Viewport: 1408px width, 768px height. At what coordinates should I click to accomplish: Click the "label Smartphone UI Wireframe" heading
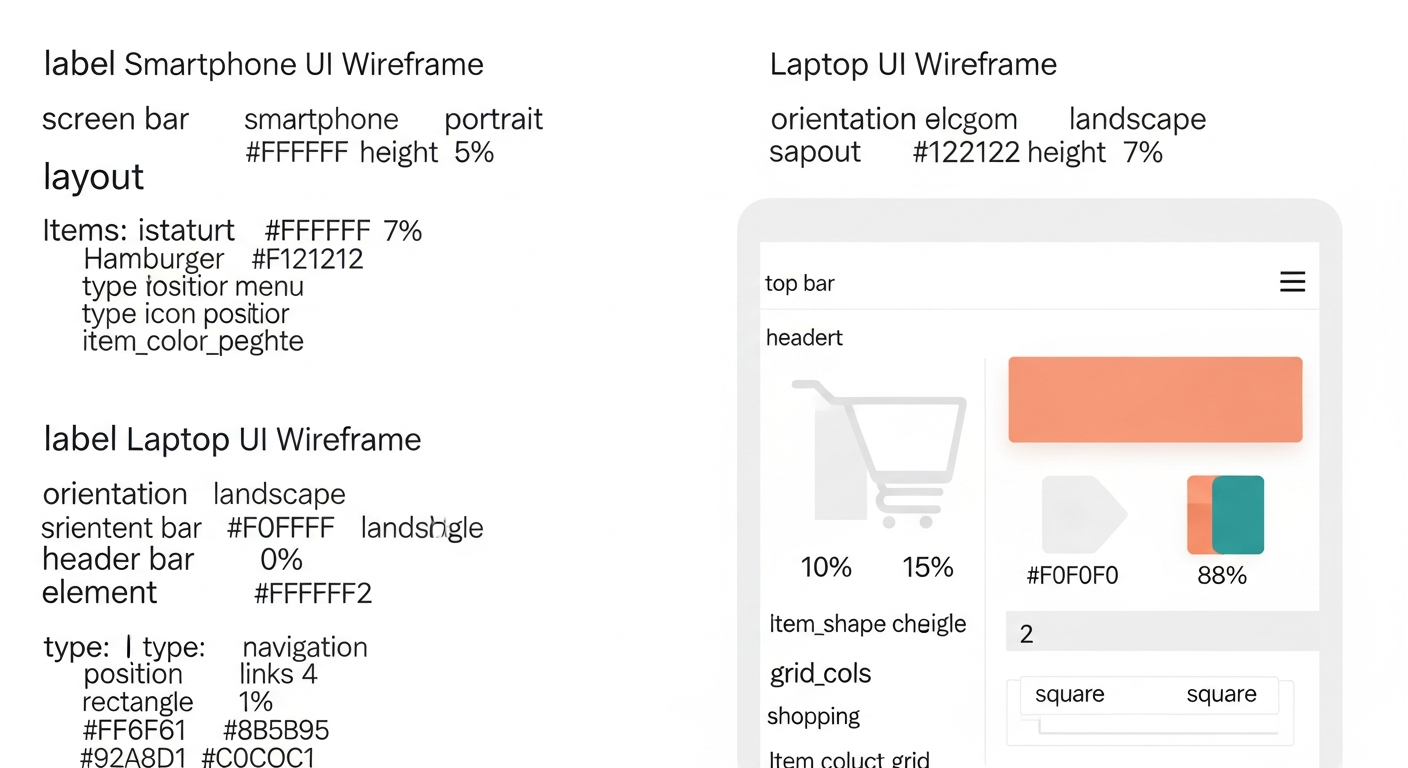point(264,65)
